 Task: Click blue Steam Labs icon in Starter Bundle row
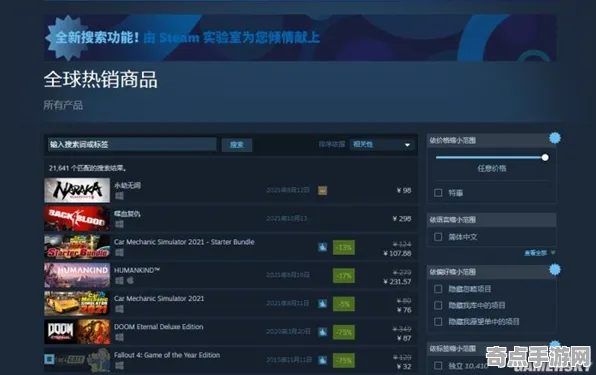322,247
